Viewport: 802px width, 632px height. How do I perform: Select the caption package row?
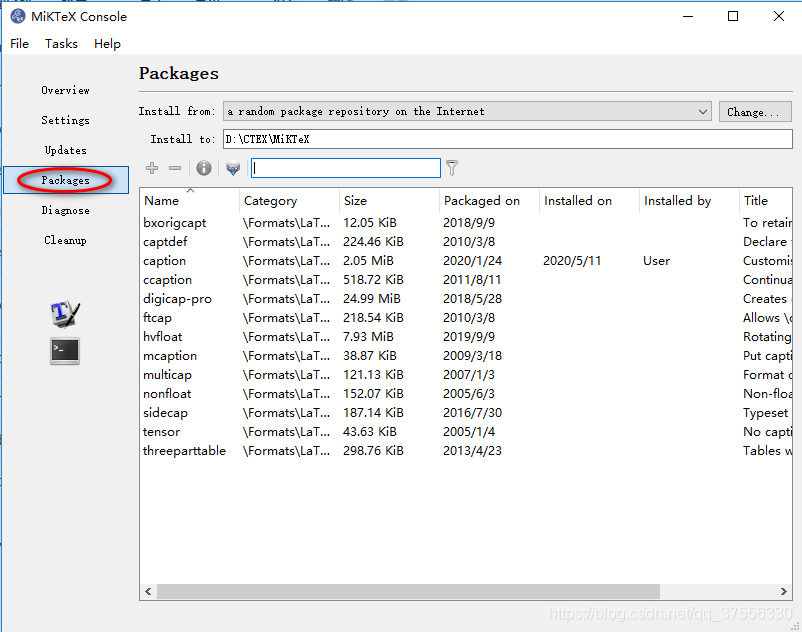coord(466,261)
